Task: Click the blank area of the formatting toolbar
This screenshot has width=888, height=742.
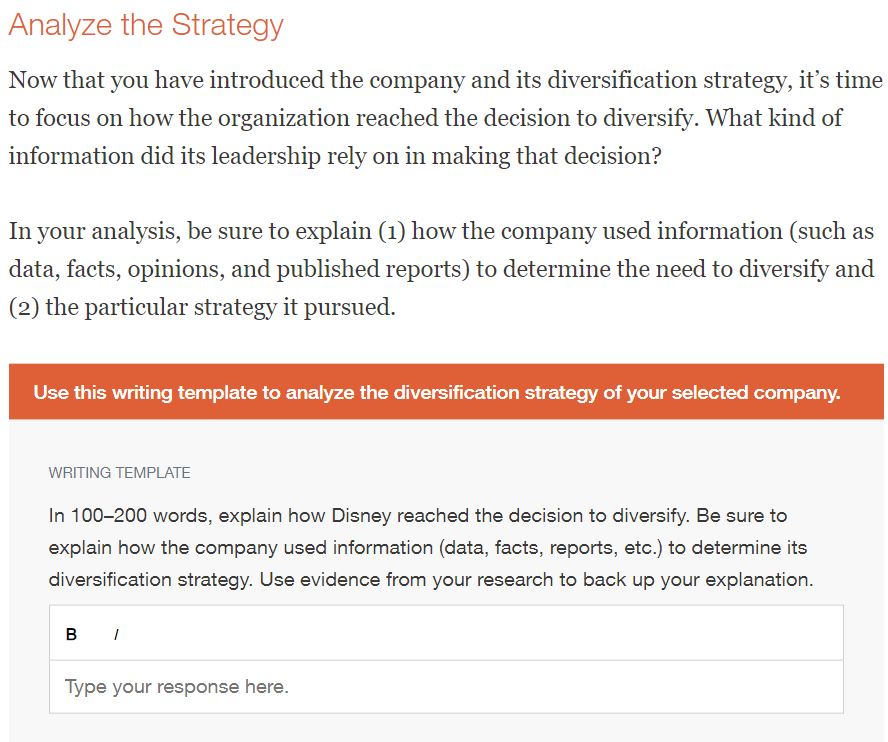Action: [x=480, y=634]
